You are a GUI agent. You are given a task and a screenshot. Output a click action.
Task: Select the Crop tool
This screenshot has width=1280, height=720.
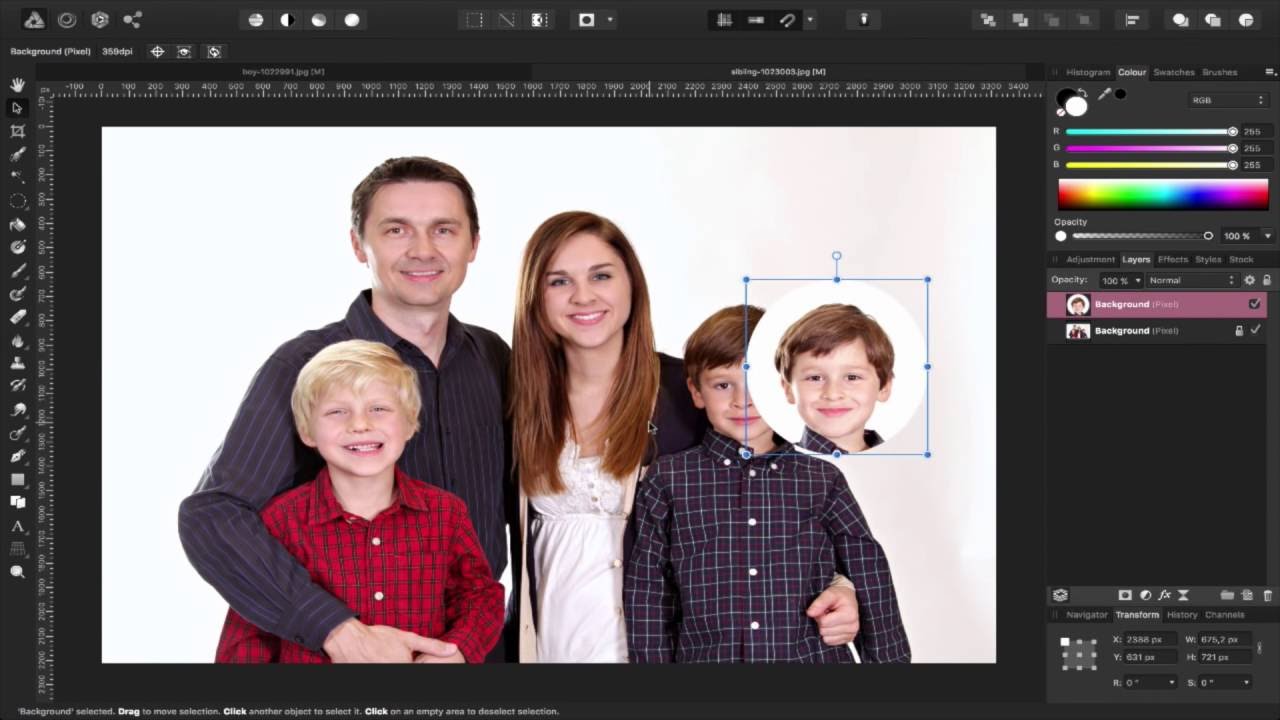(x=17, y=131)
